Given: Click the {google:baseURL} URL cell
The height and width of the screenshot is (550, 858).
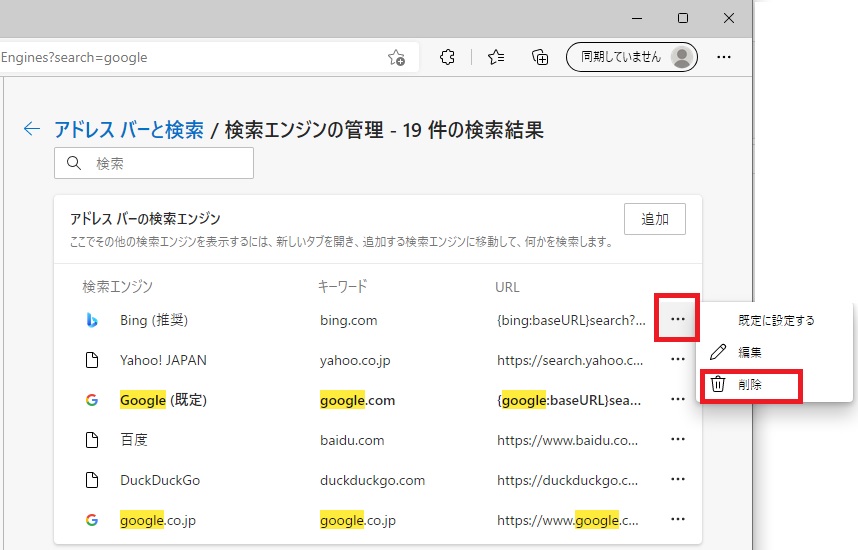Looking at the screenshot, I should [x=569, y=400].
